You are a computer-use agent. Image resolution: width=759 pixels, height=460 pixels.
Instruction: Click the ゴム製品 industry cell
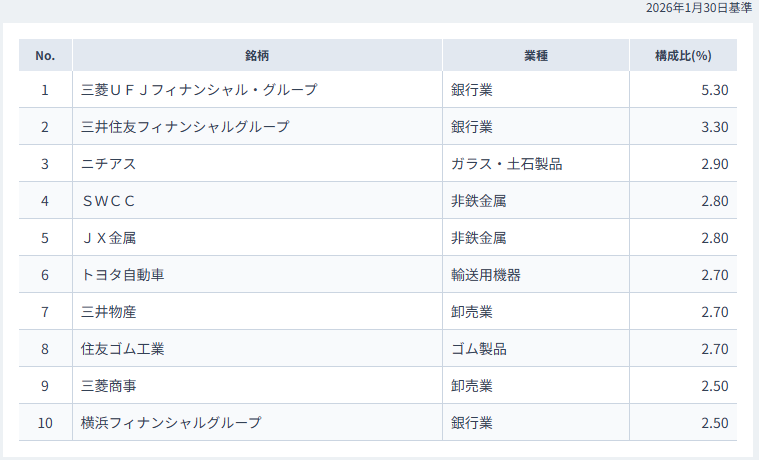pyautogui.click(x=479, y=349)
